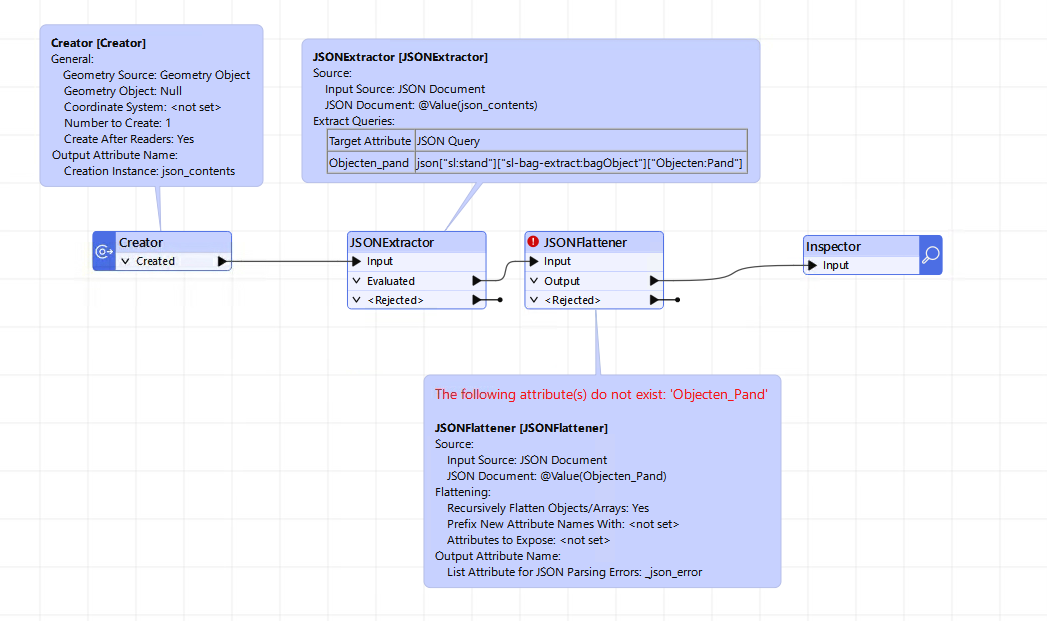Click the JSONFlattener Input port arrow
The image size is (1047, 621).
[x=534, y=261]
